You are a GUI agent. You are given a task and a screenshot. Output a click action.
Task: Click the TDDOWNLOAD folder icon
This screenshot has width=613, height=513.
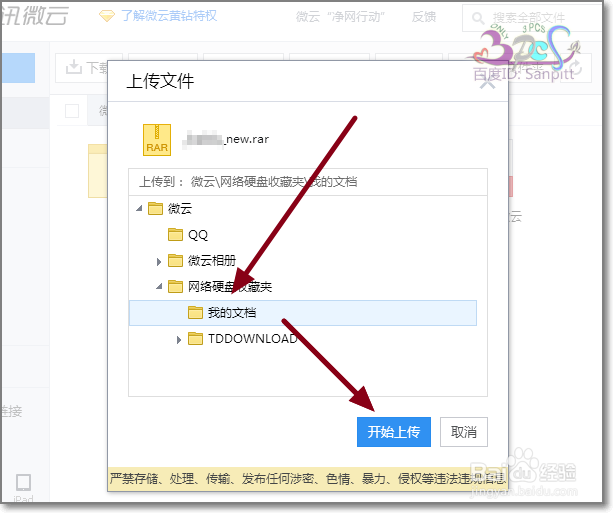pyautogui.click(x=195, y=338)
